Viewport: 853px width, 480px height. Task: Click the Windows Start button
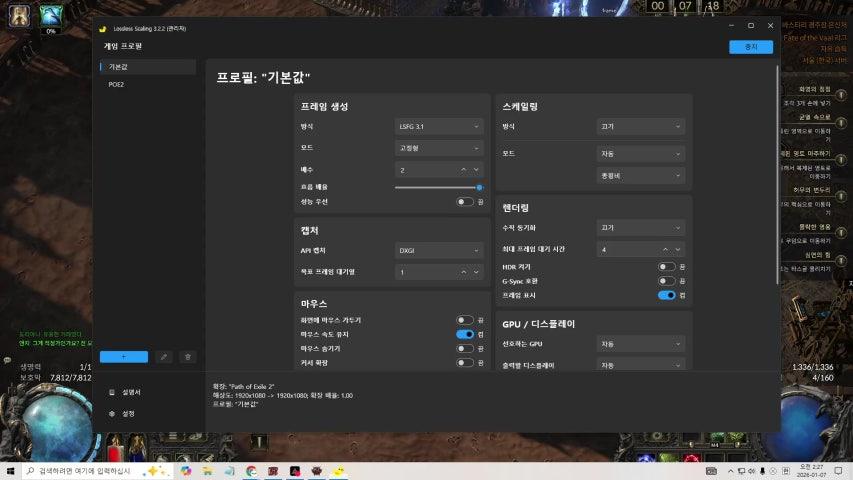[x=11, y=471]
